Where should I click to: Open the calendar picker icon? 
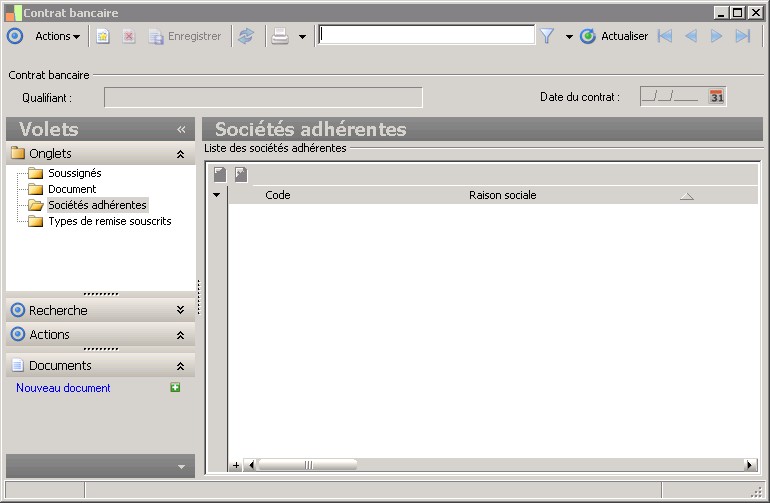point(716,96)
